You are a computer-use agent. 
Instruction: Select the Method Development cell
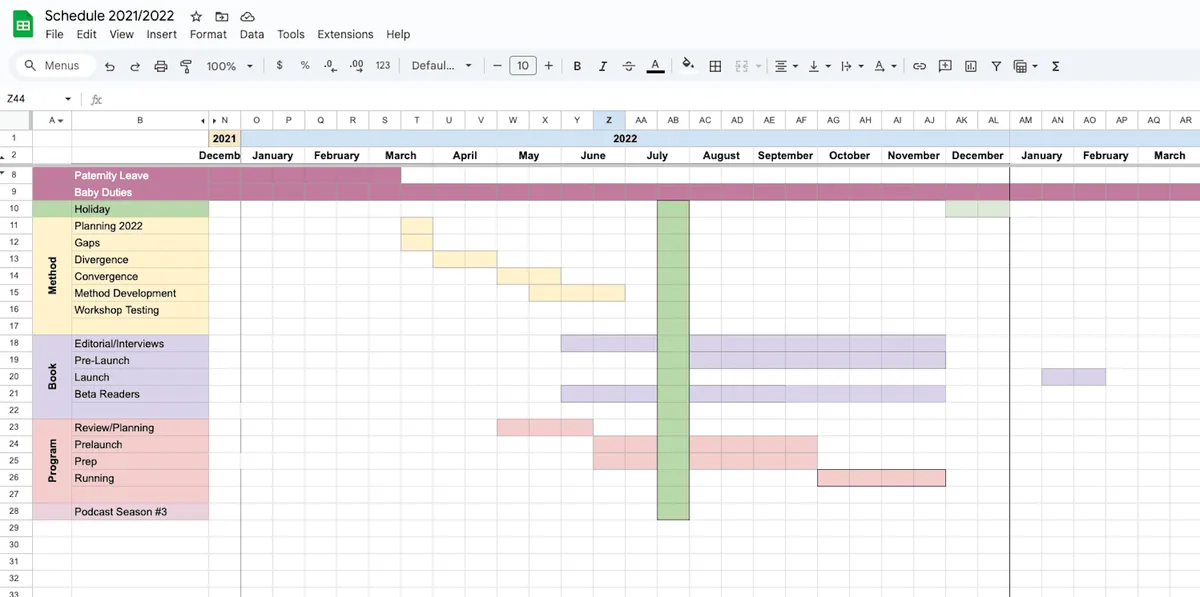pyautogui.click(x=140, y=293)
